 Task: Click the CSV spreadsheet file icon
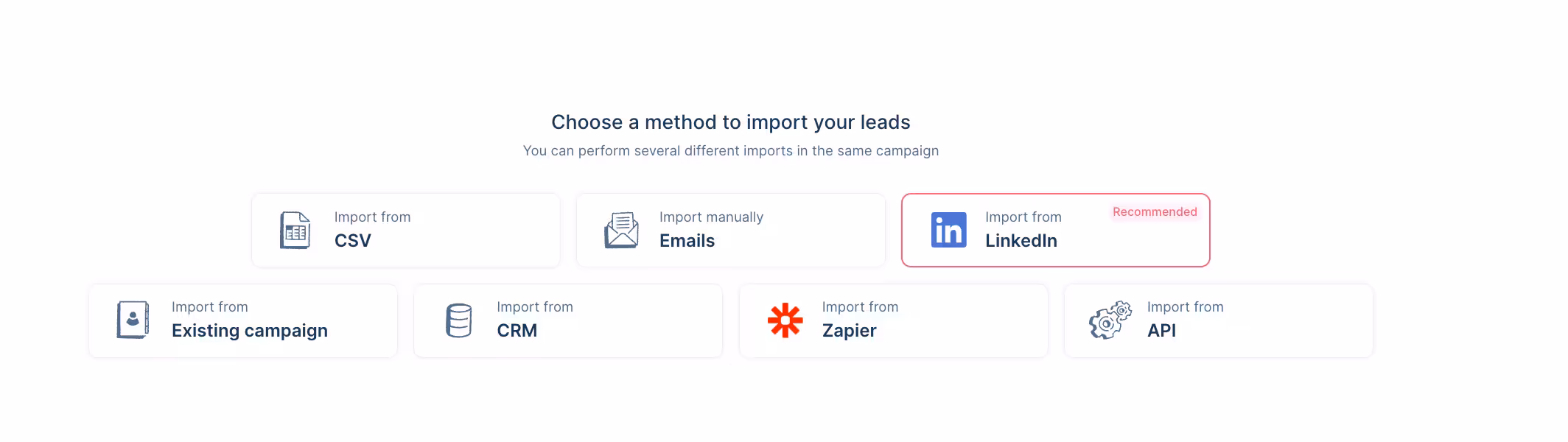click(x=295, y=231)
